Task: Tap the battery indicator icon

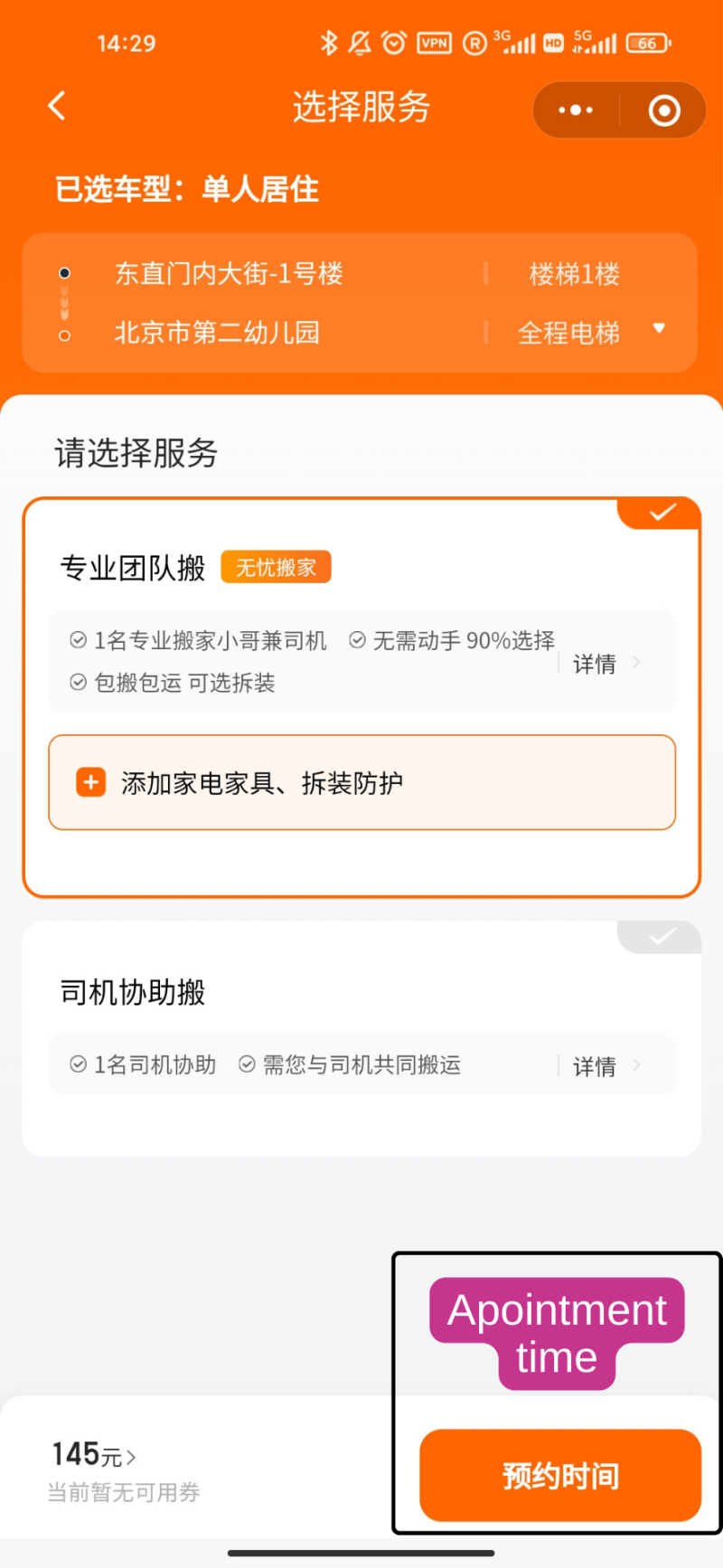Action: [x=649, y=43]
